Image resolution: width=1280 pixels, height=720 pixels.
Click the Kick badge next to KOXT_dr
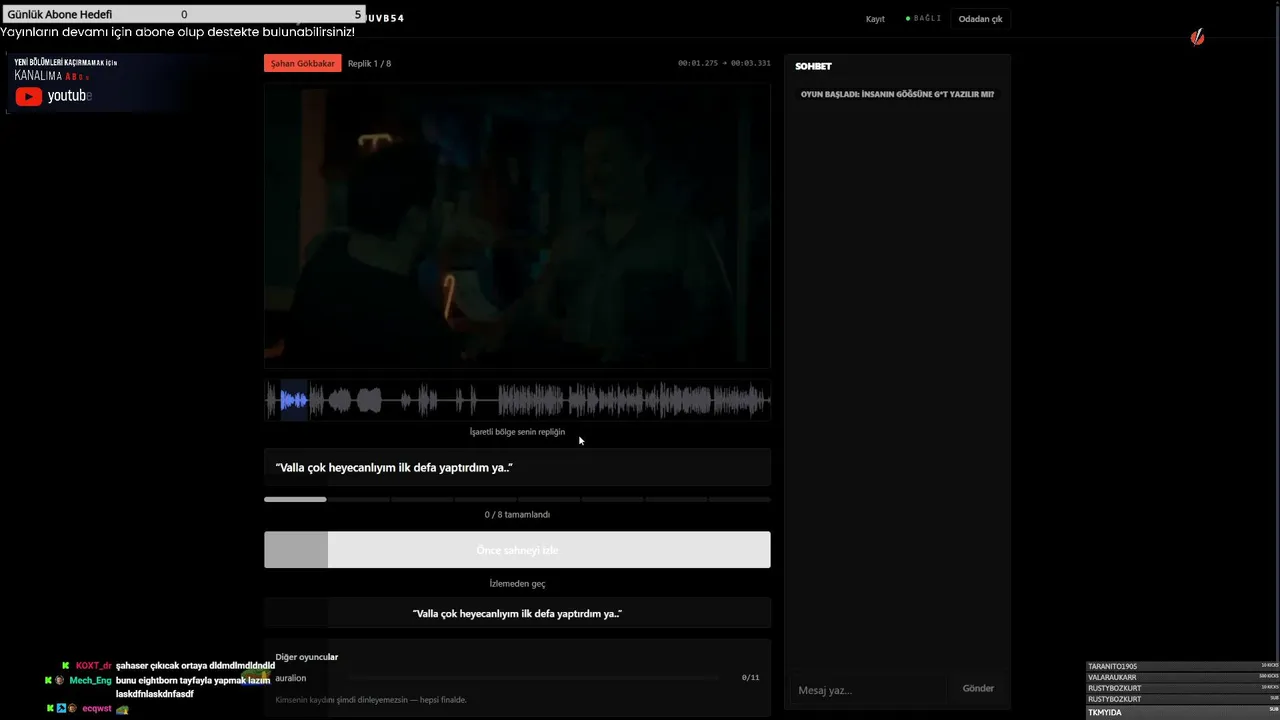tap(65, 666)
